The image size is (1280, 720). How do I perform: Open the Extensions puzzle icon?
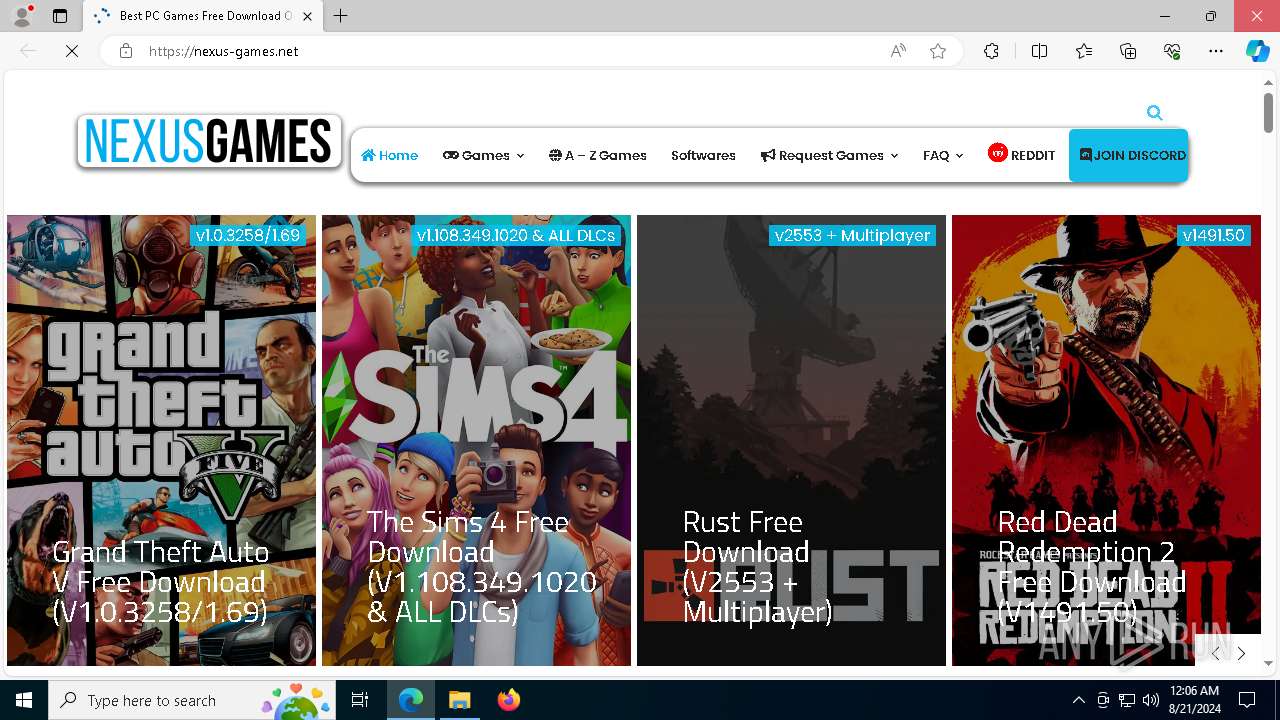click(x=991, y=51)
